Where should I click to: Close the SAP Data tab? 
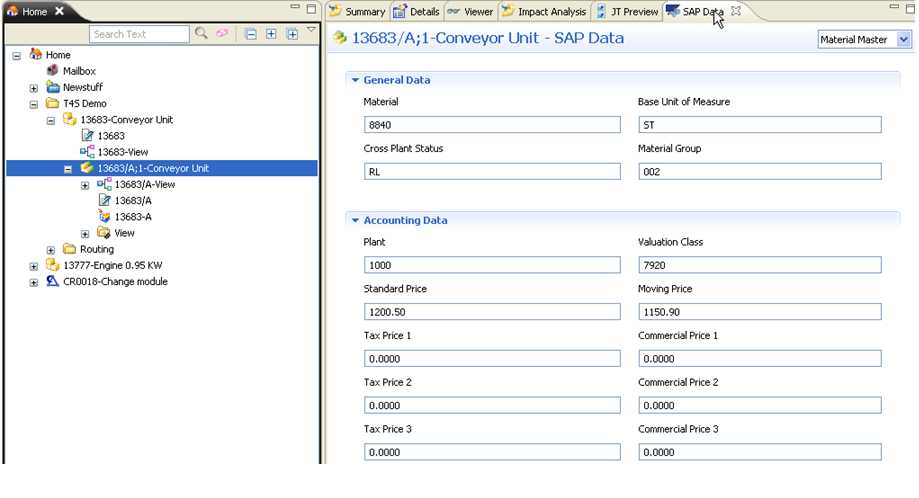click(736, 11)
